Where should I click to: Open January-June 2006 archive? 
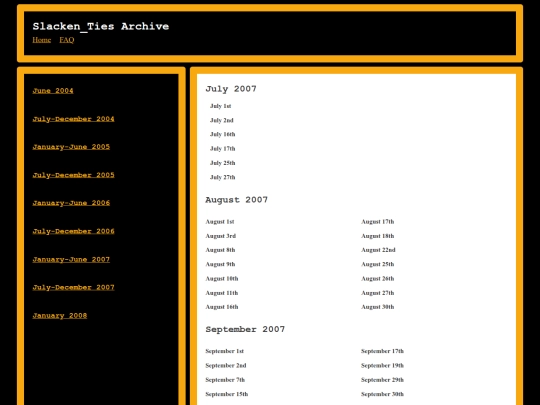coord(71,203)
